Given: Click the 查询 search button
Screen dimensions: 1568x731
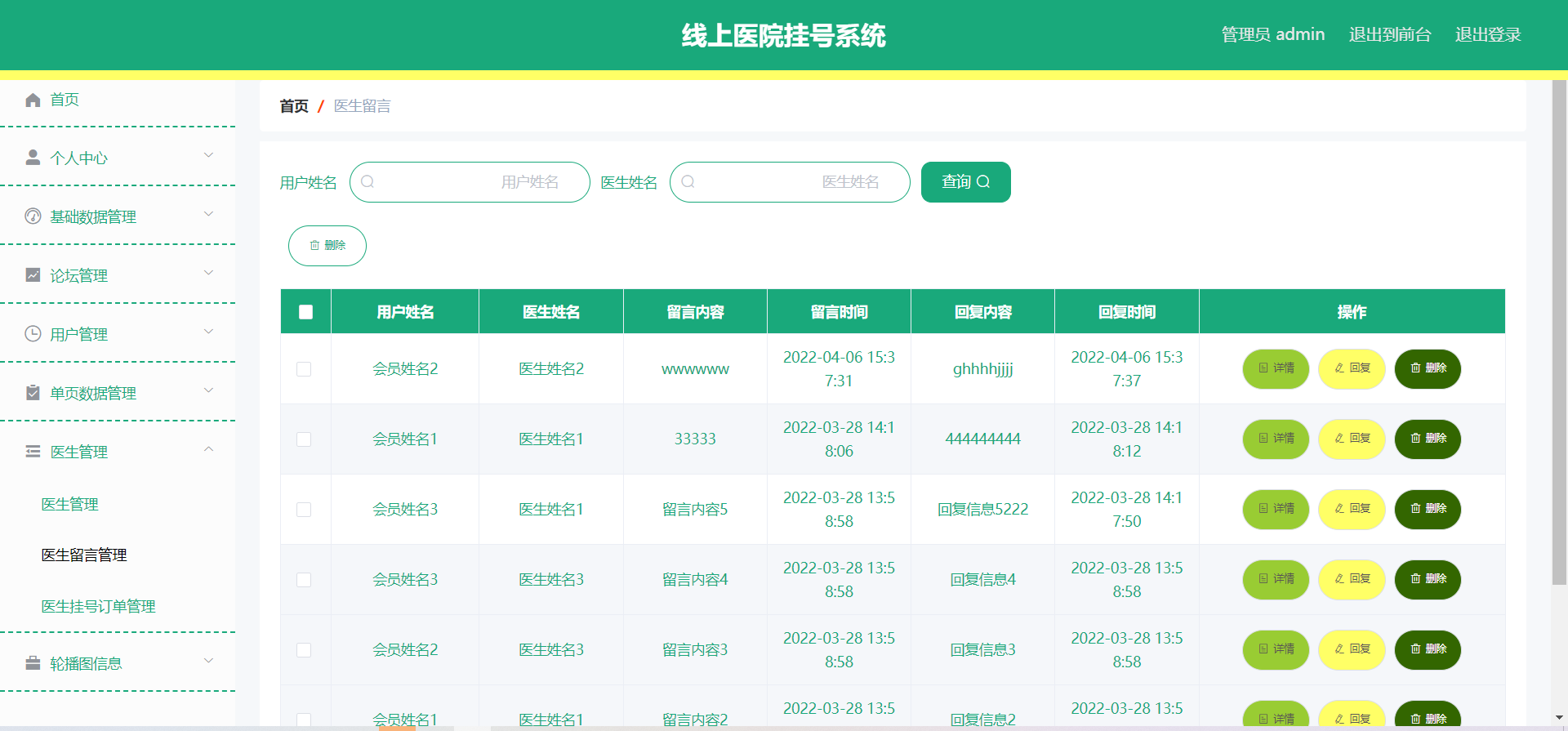Looking at the screenshot, I should [965, 182].
